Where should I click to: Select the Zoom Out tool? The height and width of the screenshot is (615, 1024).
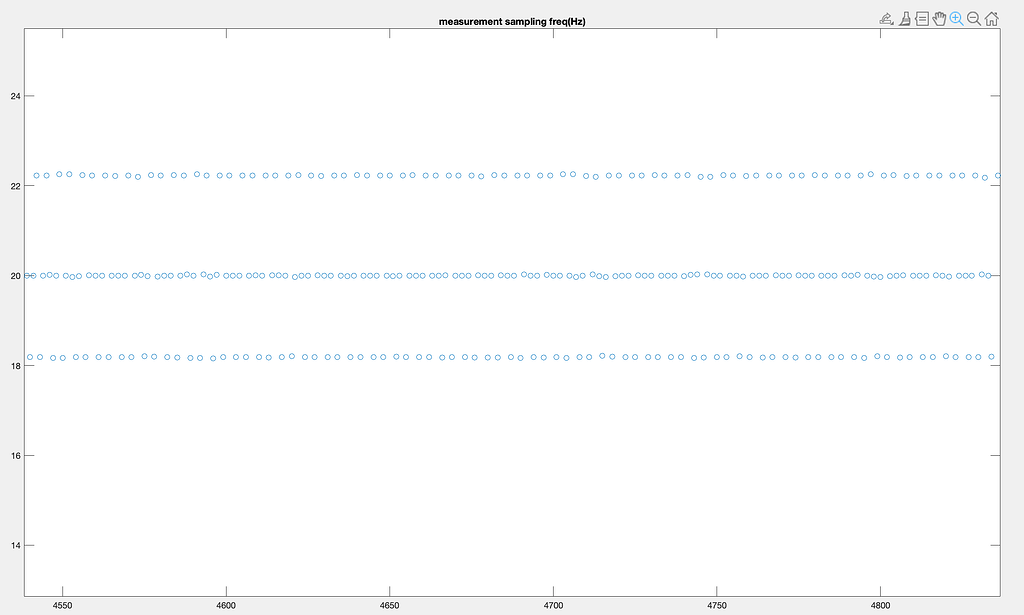(973, 18)
